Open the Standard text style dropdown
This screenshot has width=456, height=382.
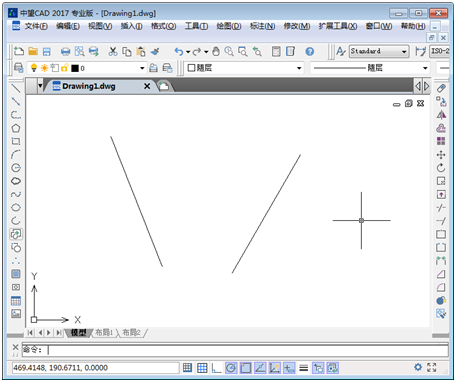(379, 51)
